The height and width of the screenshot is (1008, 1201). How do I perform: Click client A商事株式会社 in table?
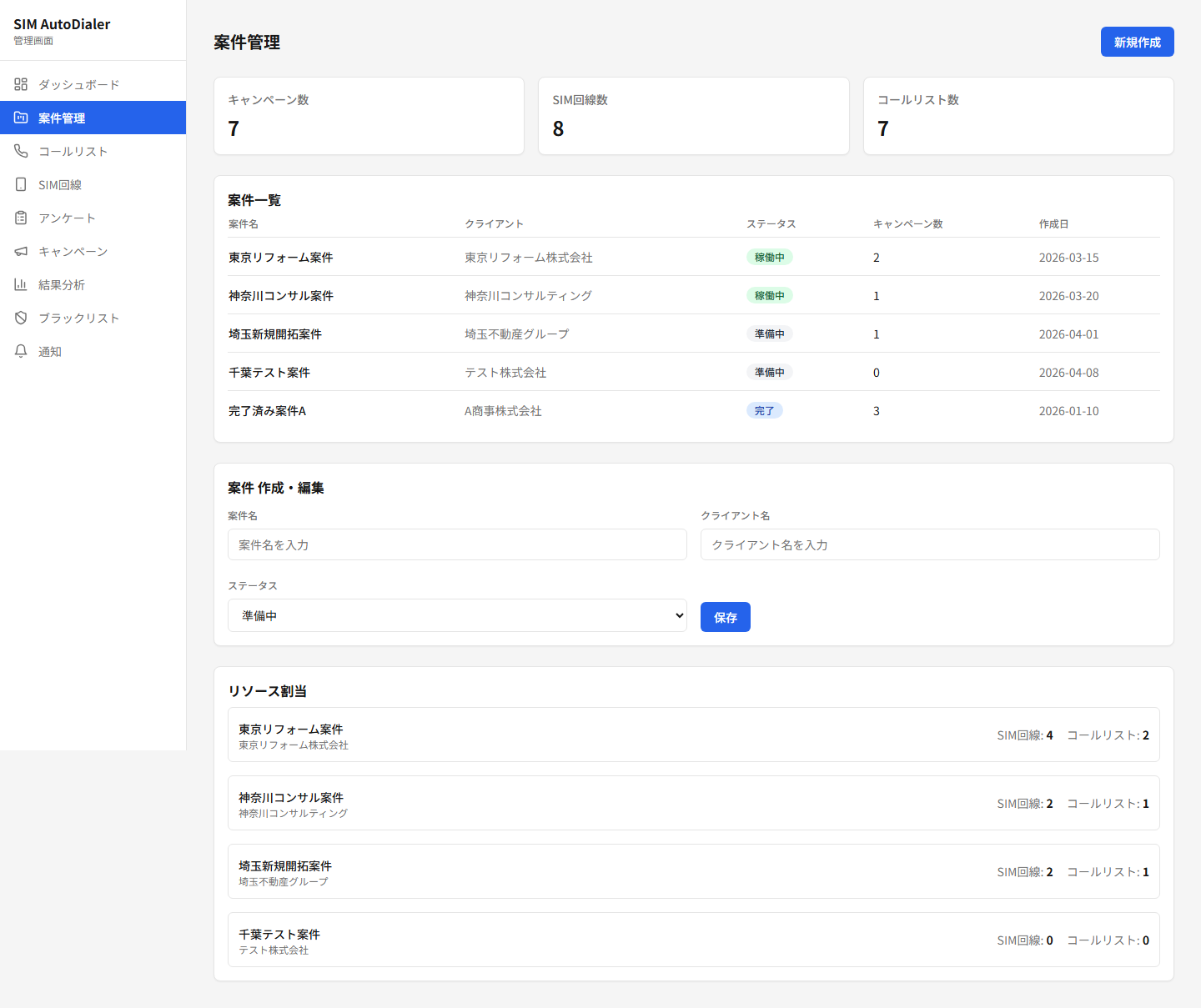[x=503, y=411]
